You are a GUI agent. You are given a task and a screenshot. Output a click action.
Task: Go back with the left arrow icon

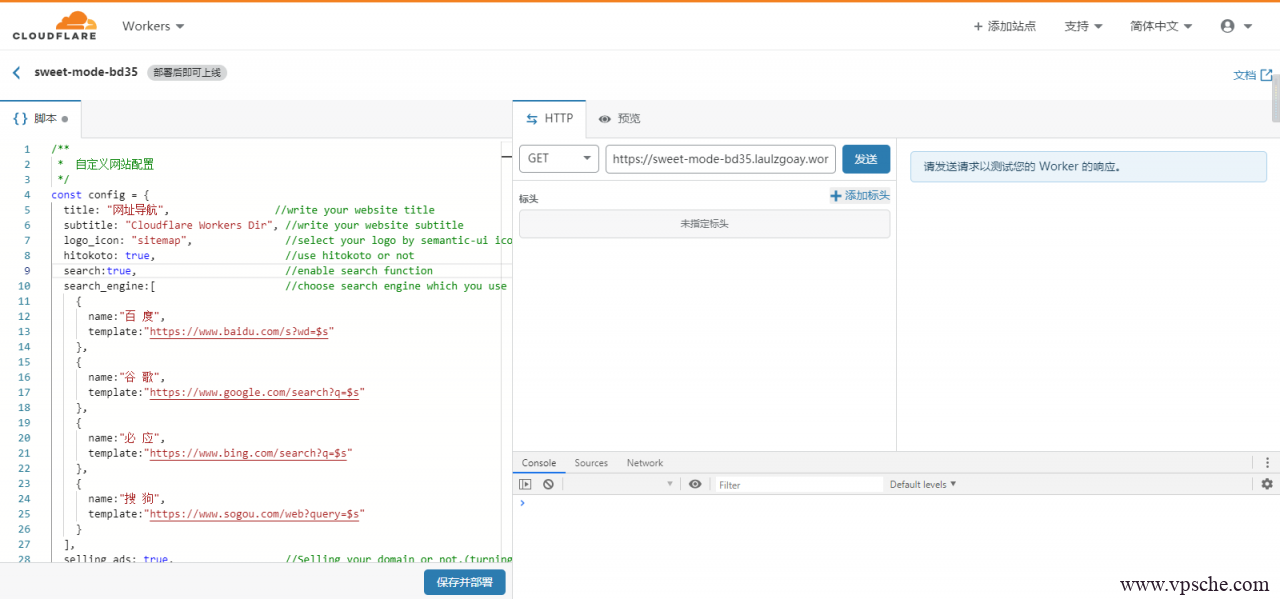point(16,73)
